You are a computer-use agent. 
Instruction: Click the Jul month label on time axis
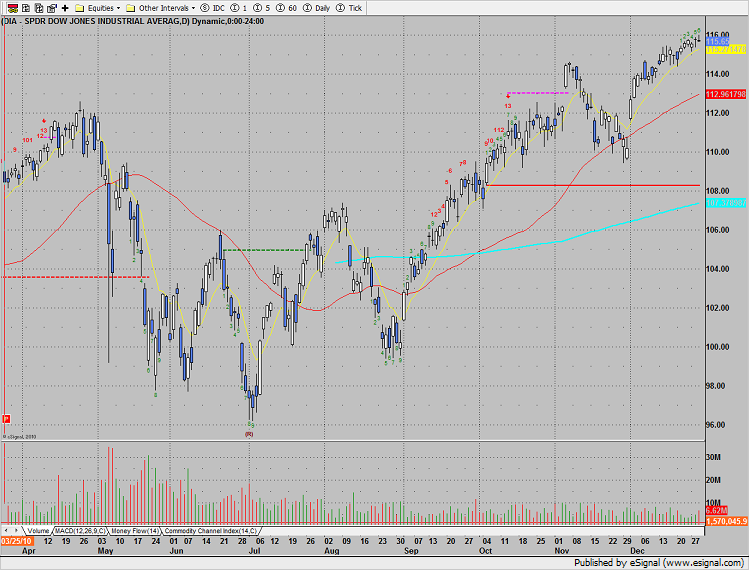point(255,550)
